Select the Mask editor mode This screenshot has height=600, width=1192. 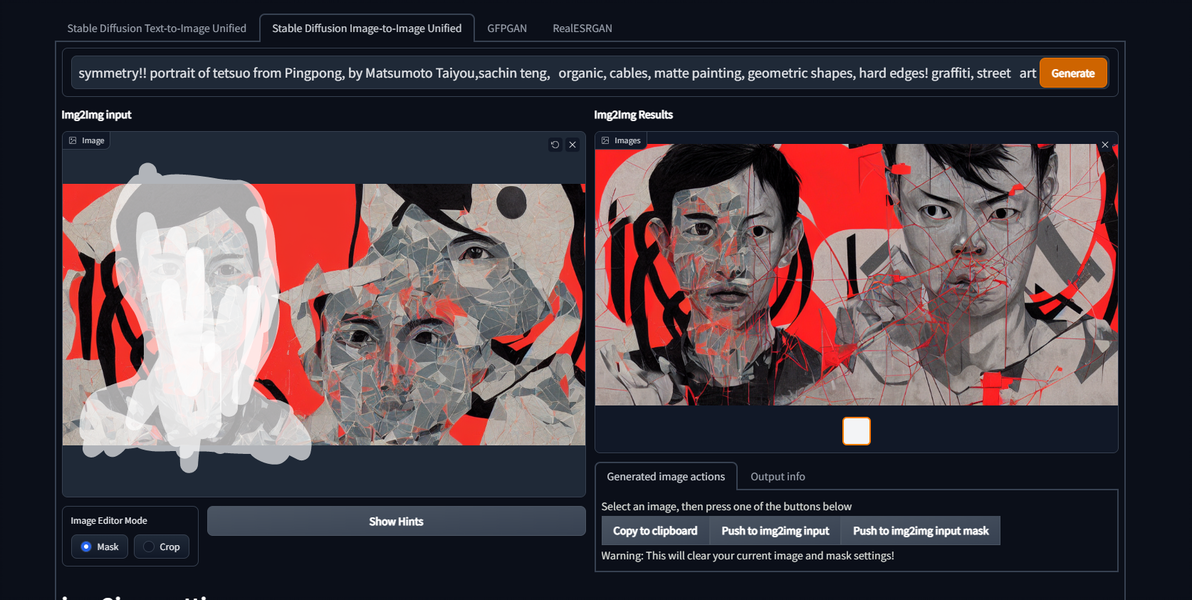point(100,547)
